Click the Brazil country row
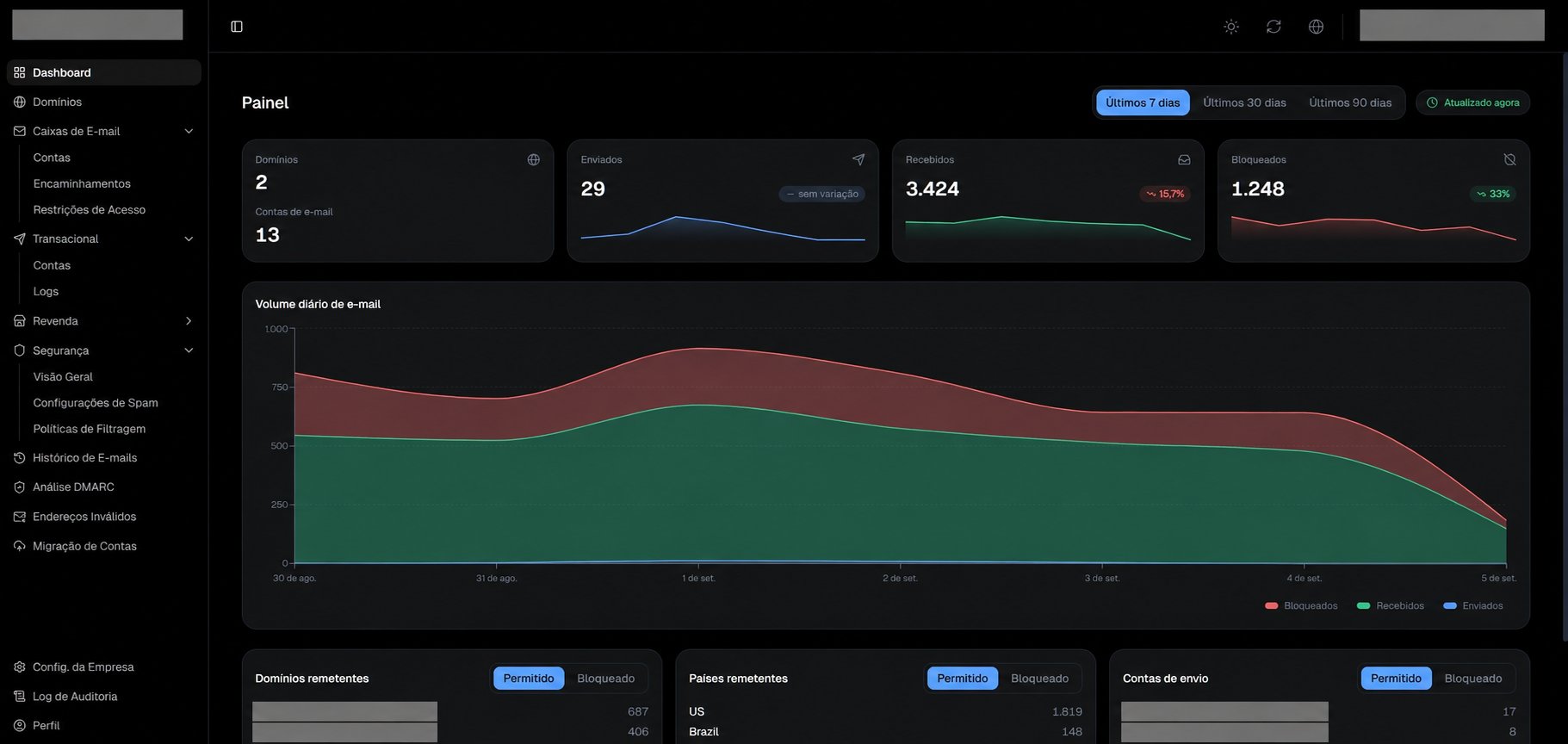The image size is (1568, 744). point(885,731)
